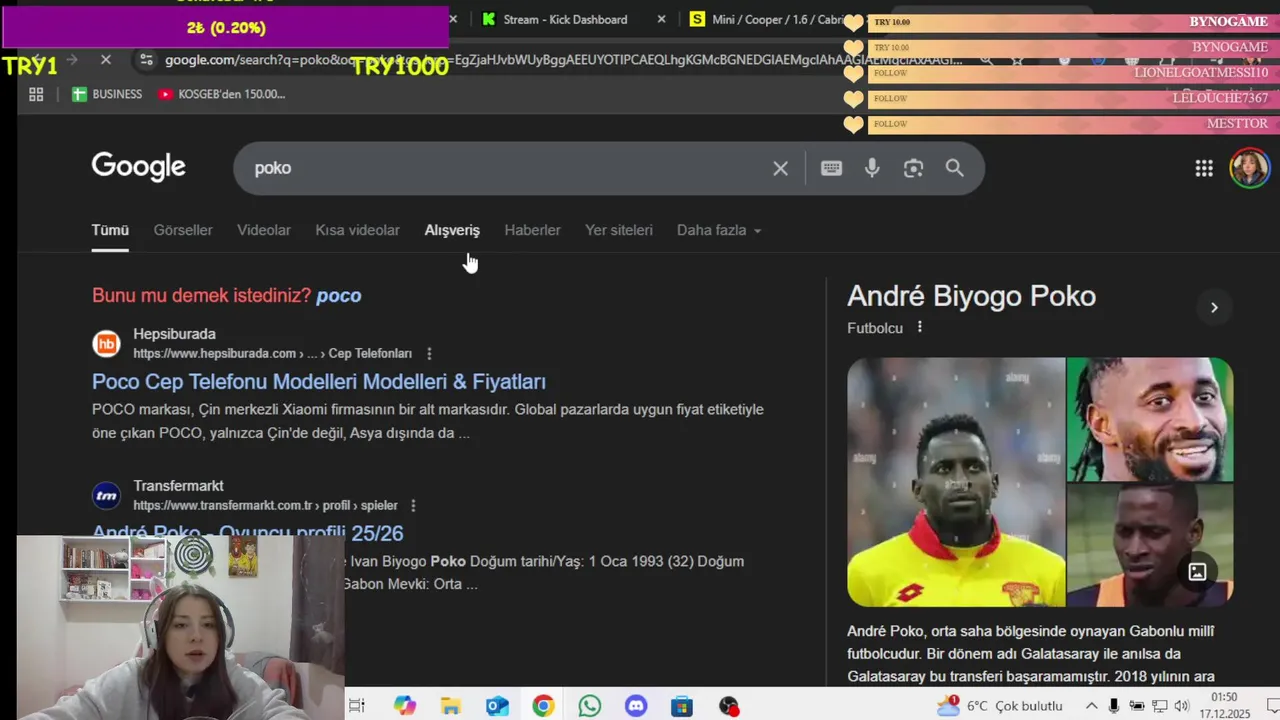Open three-dot options for the Transfermarkt result
The height and width of the screenshot is (720, 1280).
tap(413, 505)
